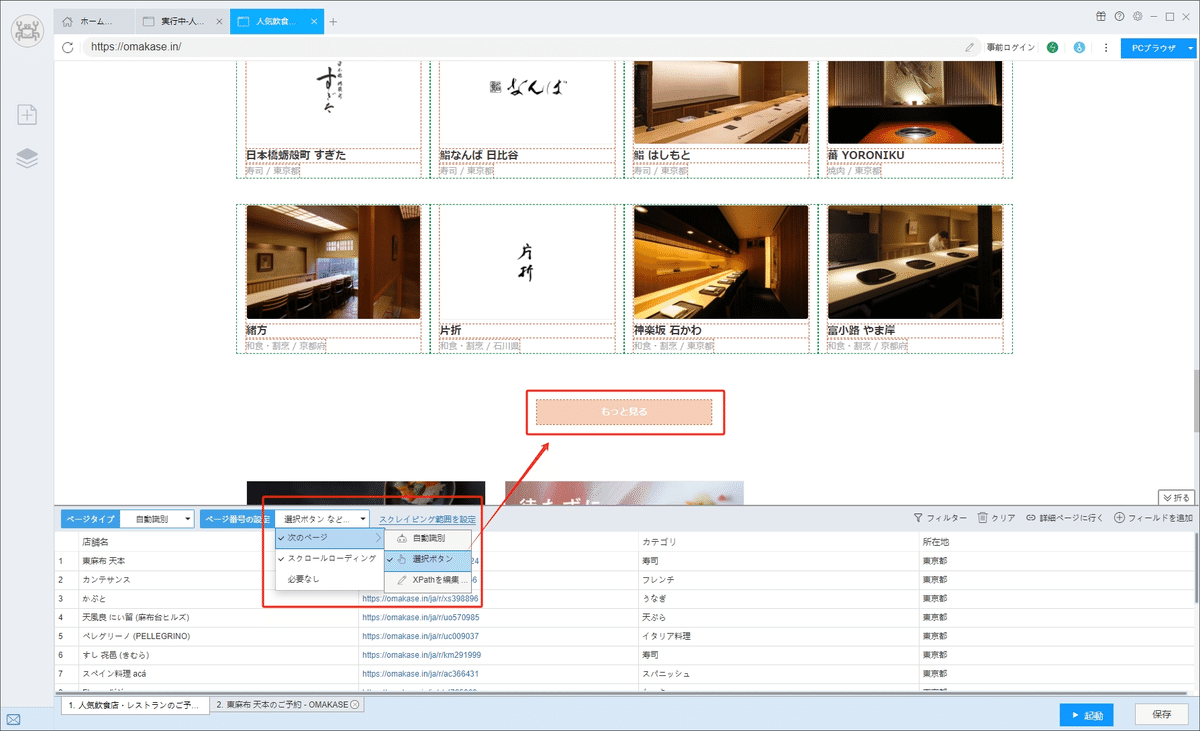1200x731 pixels.
Task: Click the 保存 save button
Action: click(1162, 715)
